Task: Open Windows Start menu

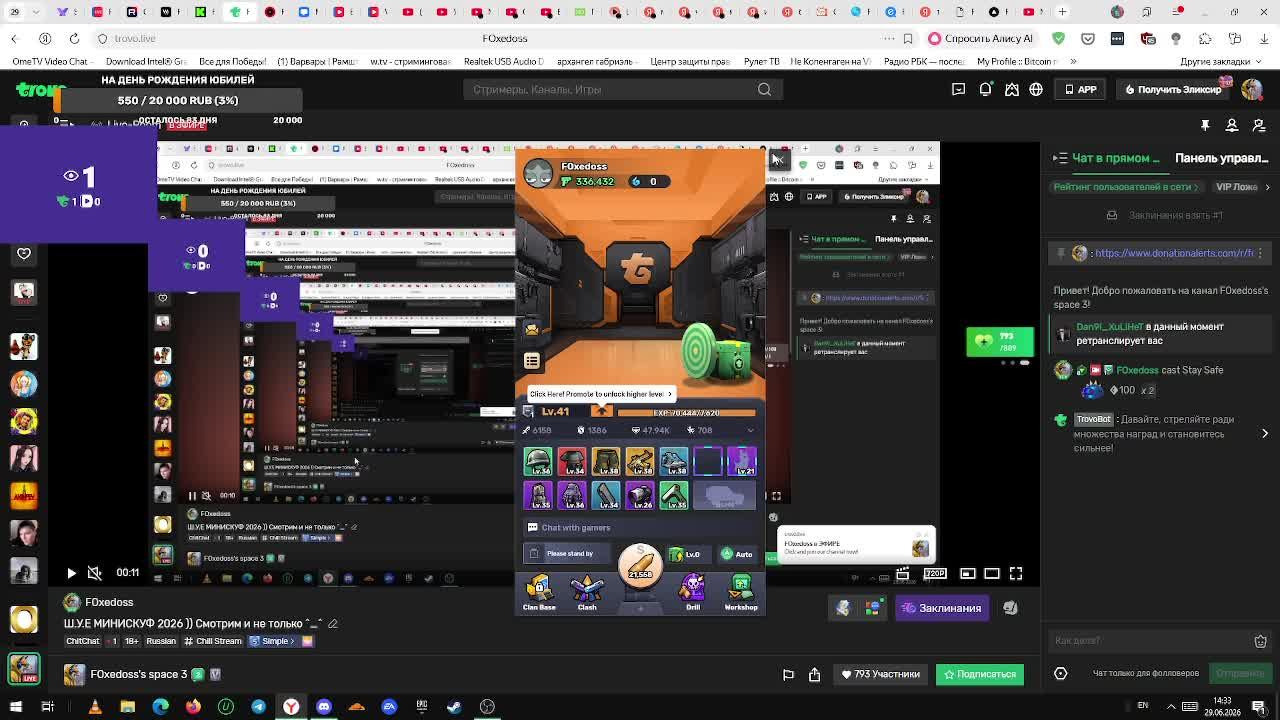Action: click(14, 706)
